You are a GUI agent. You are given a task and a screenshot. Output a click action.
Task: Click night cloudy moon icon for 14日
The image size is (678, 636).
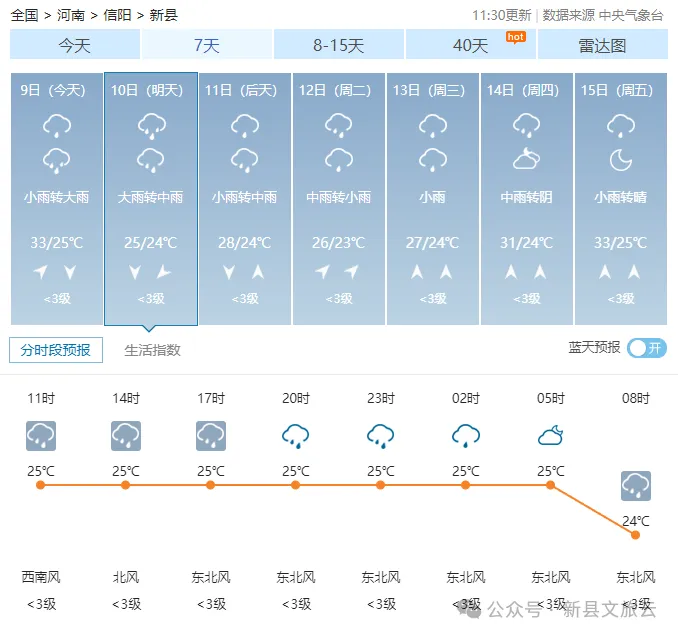point(527,159)
